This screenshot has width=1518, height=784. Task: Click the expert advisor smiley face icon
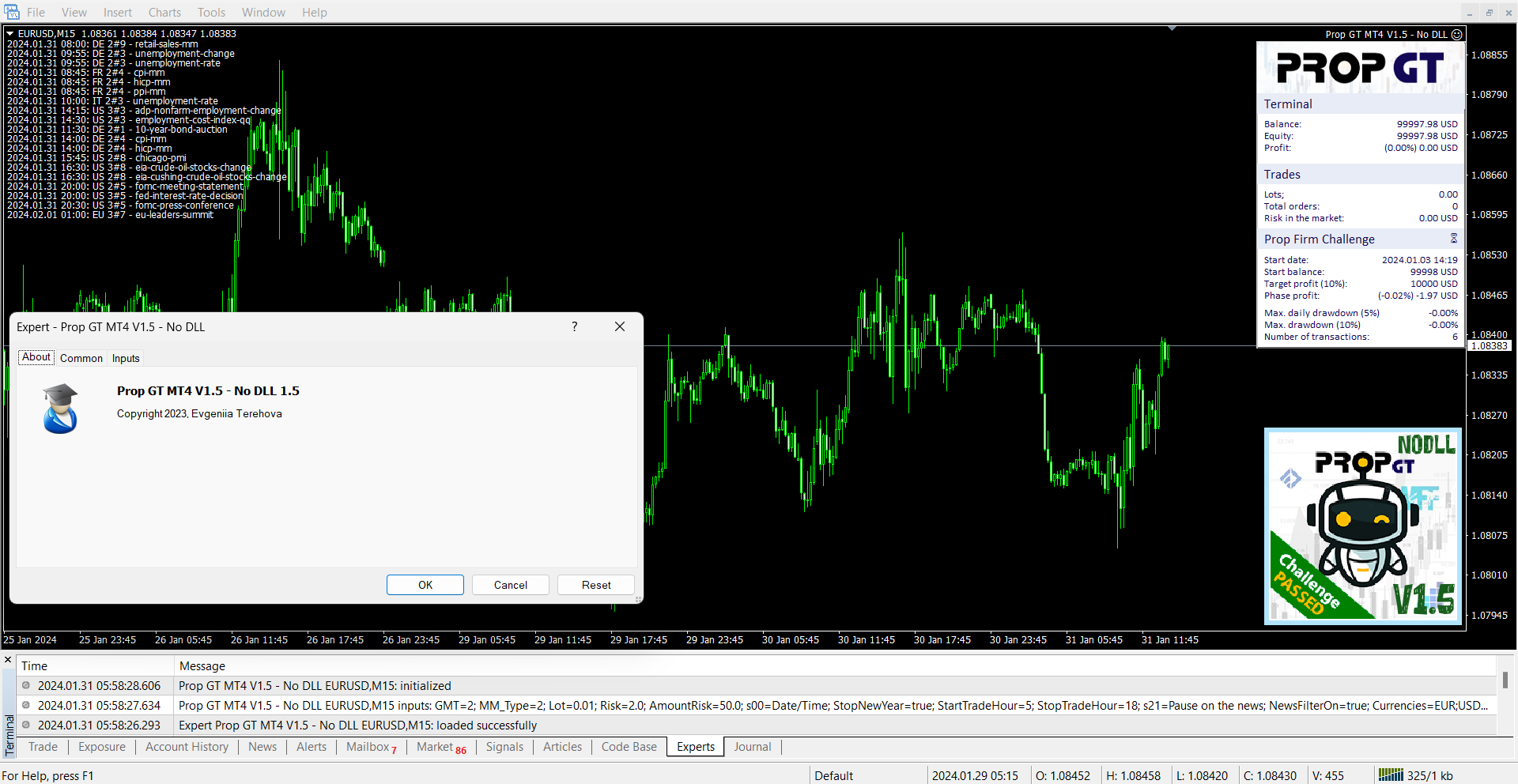(1456, 35)
